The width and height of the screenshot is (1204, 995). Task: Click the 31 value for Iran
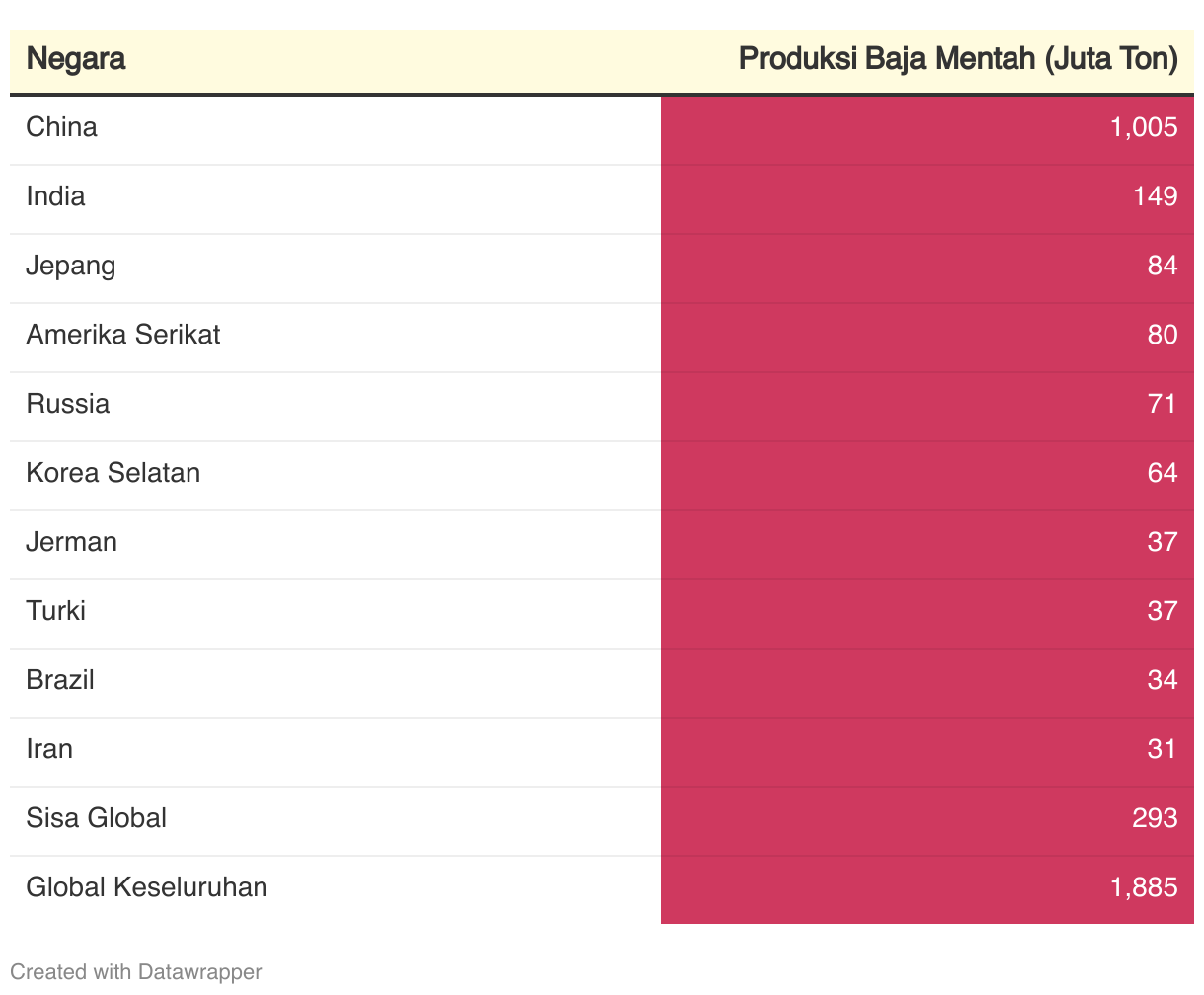click(x=1162, y=749)
